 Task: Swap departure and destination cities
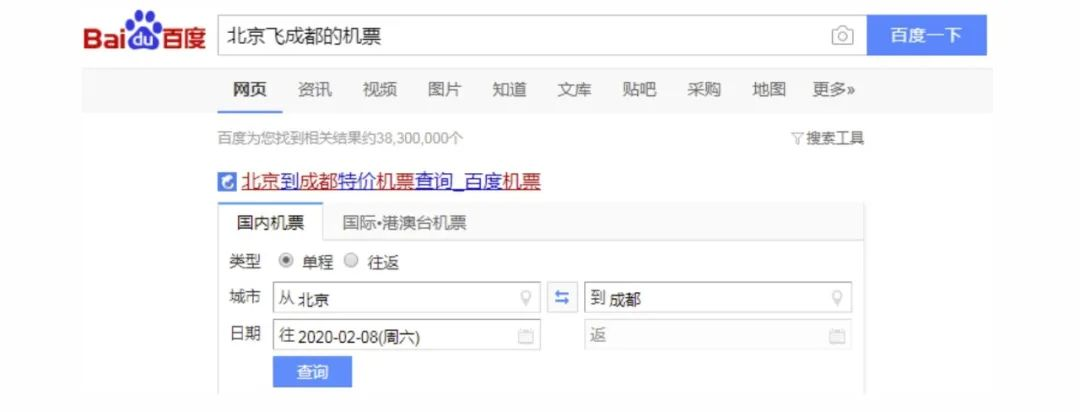[562, 298]
